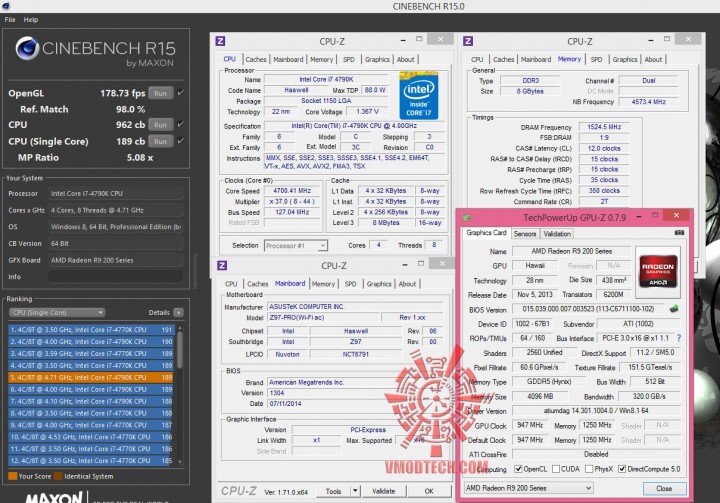Toggle the DirectCompute 5.0 checkbox
This screenshot has height=503, width=720.
622,469
